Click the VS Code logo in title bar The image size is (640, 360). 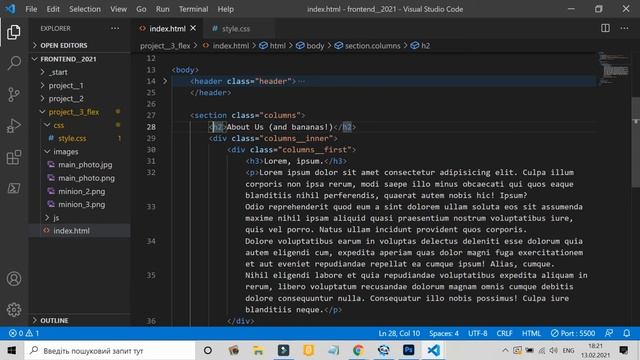(10, 9)
